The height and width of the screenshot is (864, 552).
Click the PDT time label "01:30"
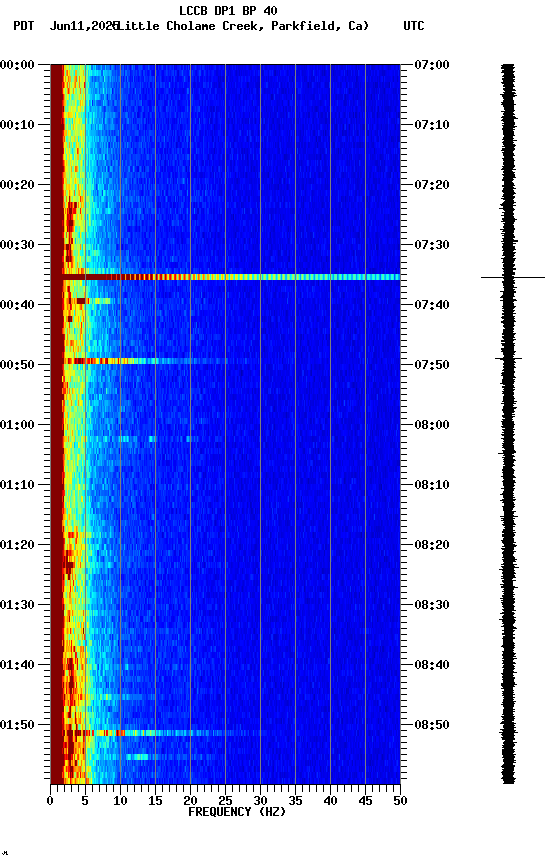point(18,606)
